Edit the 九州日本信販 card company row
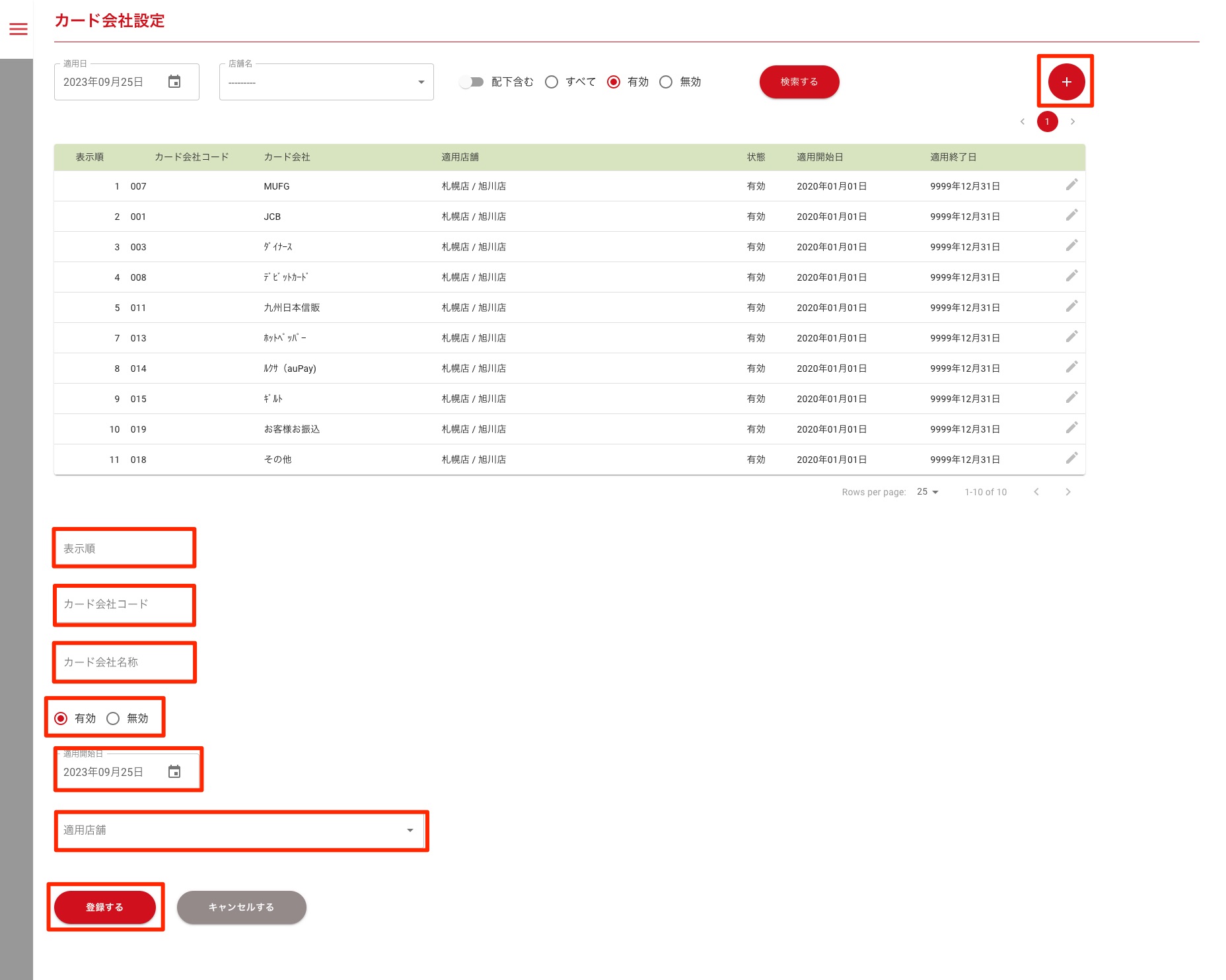This screenshot has width=1226, height=980. point(1071,306)
